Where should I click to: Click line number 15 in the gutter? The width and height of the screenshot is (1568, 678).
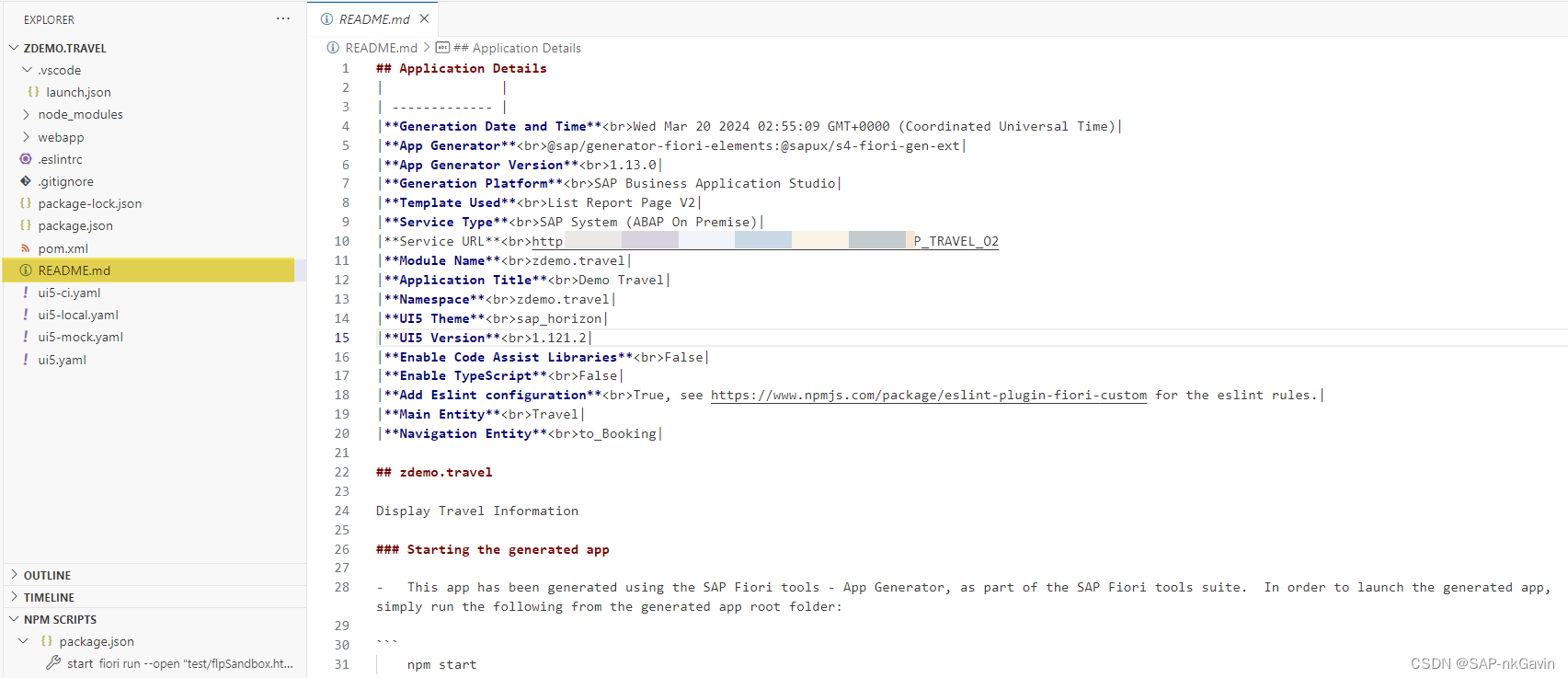(x=341, y=338)
